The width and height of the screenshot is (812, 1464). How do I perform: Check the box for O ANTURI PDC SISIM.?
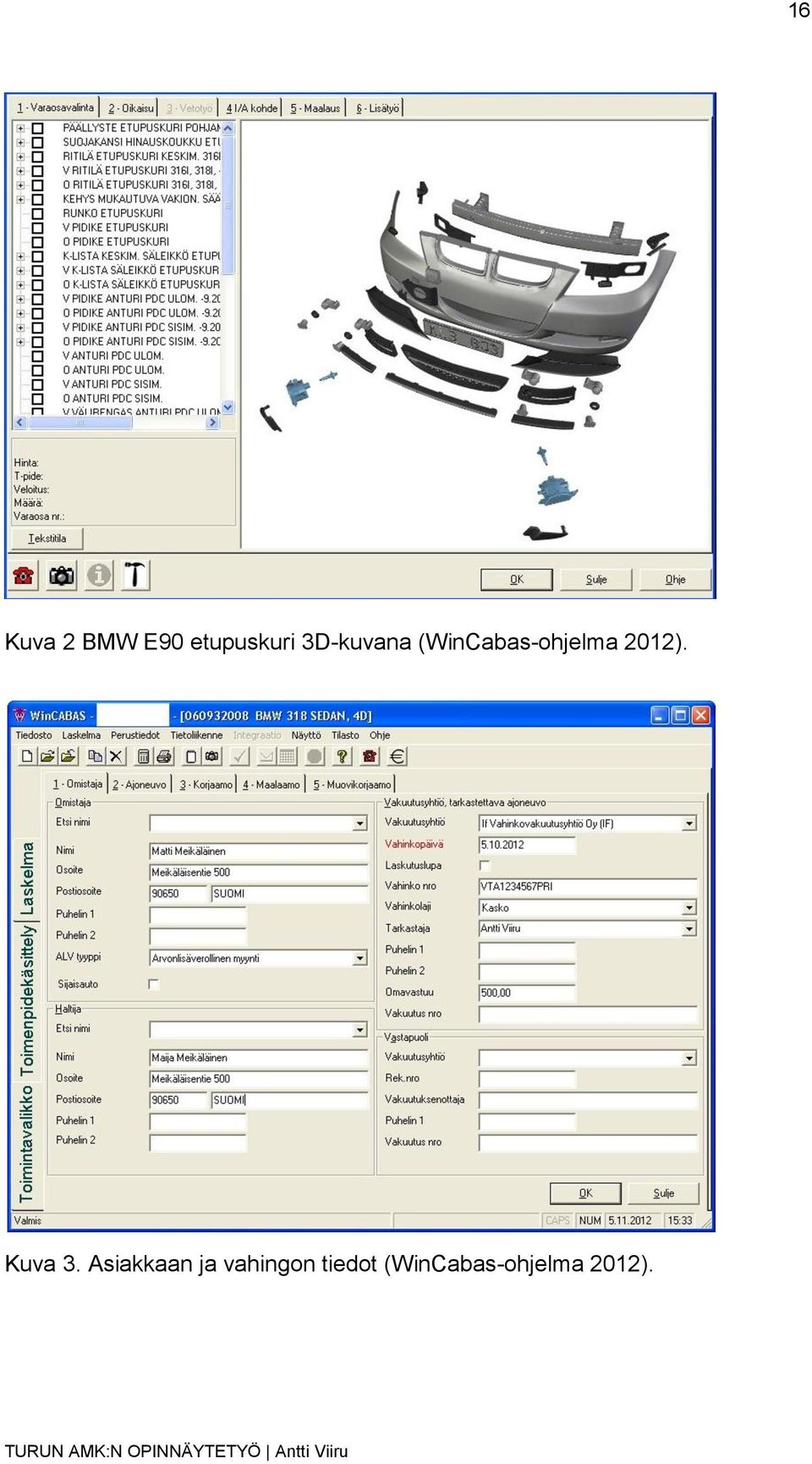pos(37,399)
